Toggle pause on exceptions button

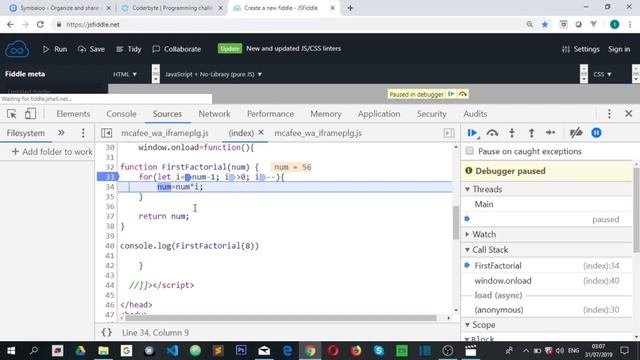tap(596, 133)
